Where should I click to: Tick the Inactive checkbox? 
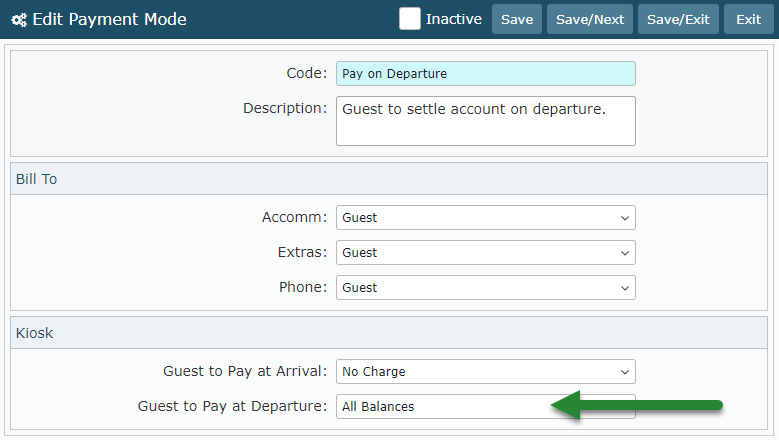410,19
